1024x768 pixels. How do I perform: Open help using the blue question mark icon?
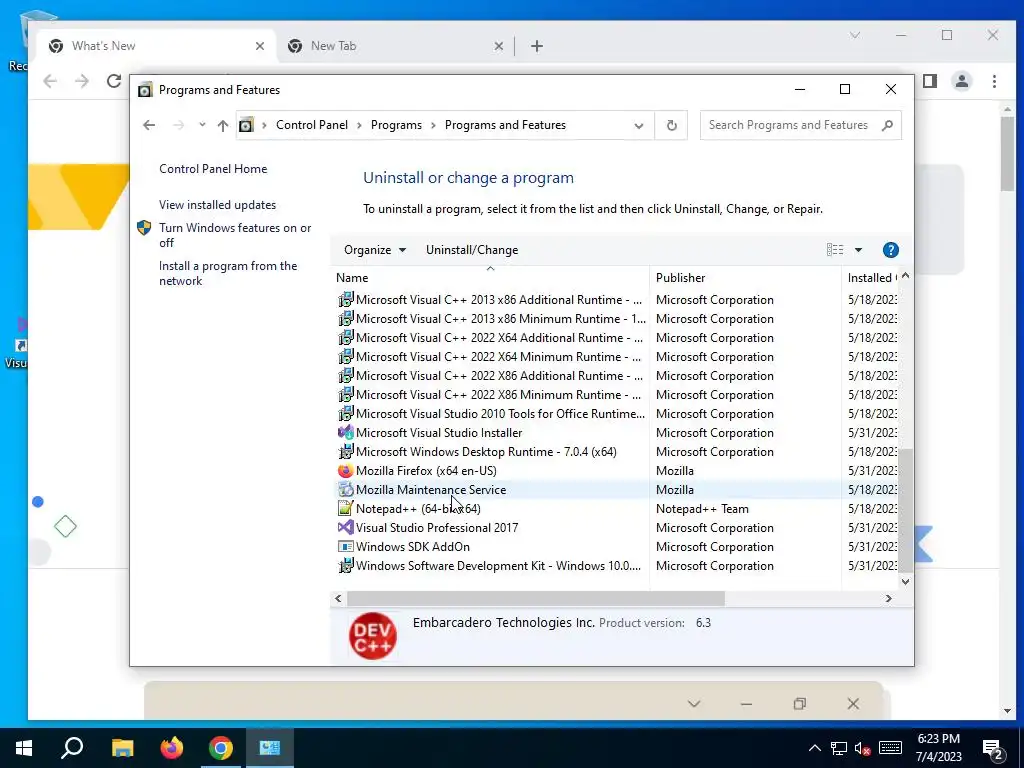(890, 250)
